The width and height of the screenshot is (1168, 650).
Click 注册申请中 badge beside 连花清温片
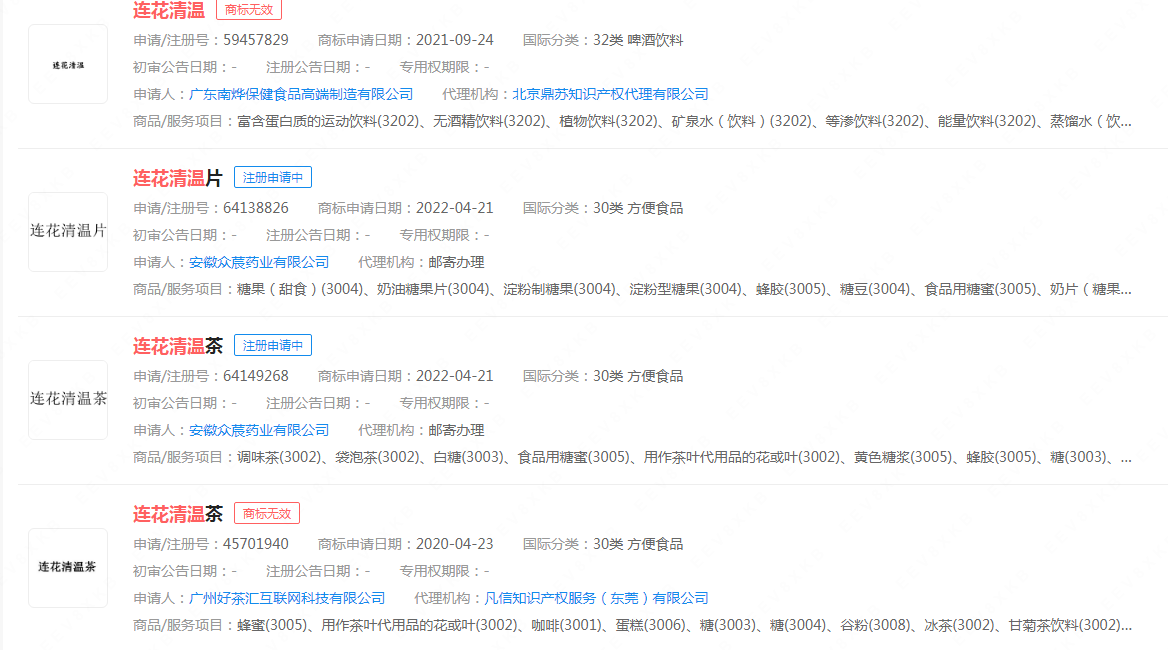pyautogui.click(x=273, y=177)
